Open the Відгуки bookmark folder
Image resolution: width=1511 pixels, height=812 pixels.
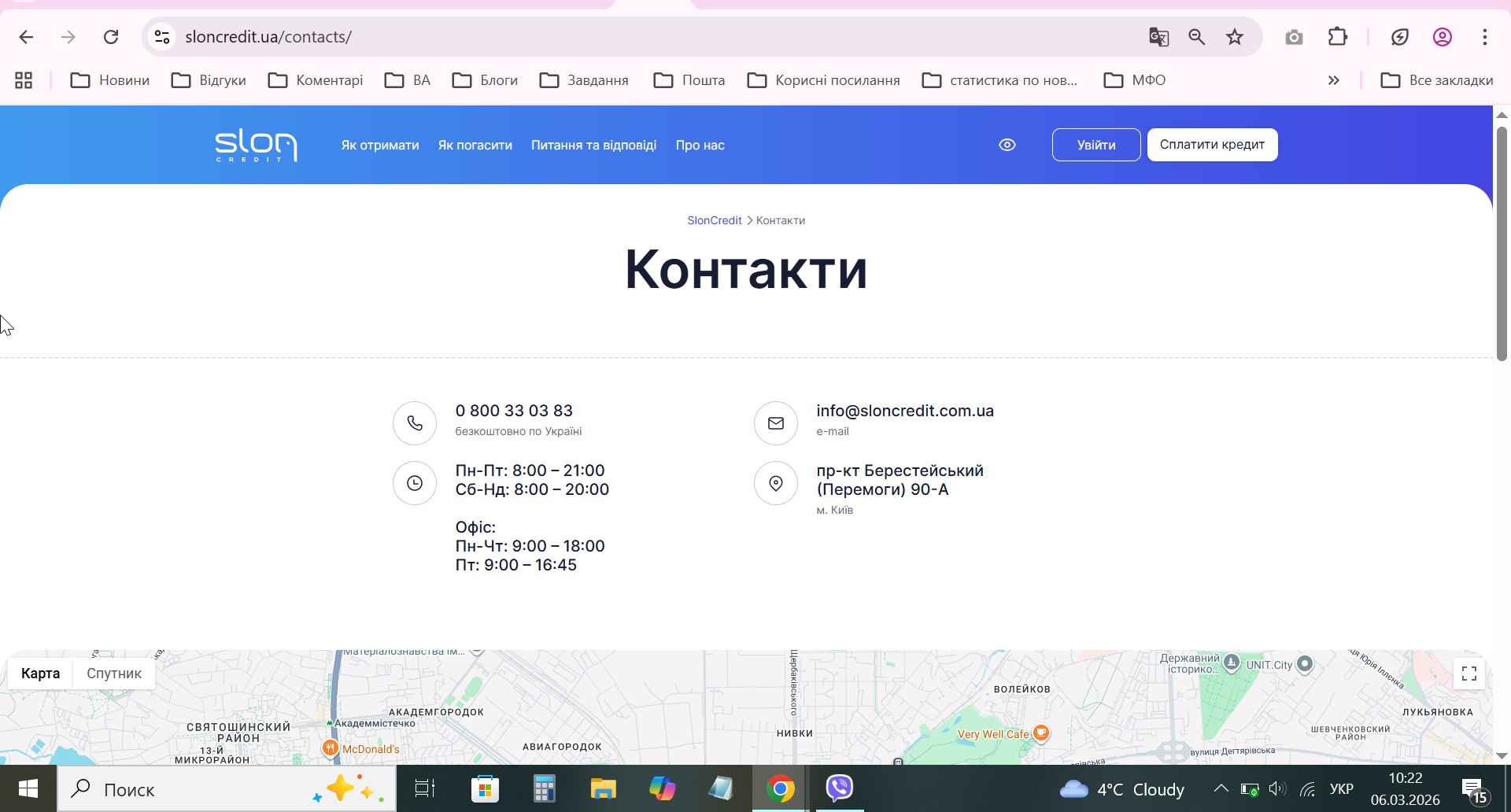point(209,80)
